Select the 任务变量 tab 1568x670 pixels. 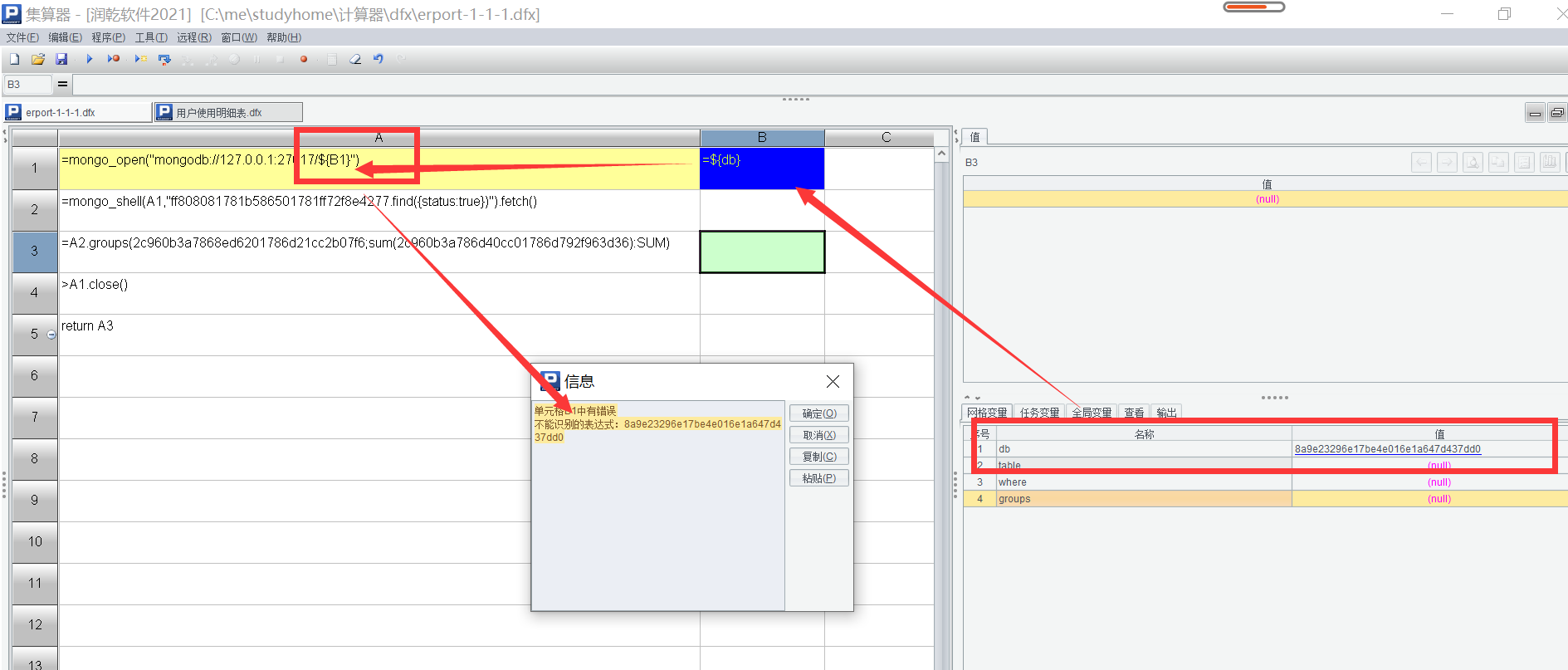pos(1039,413)
